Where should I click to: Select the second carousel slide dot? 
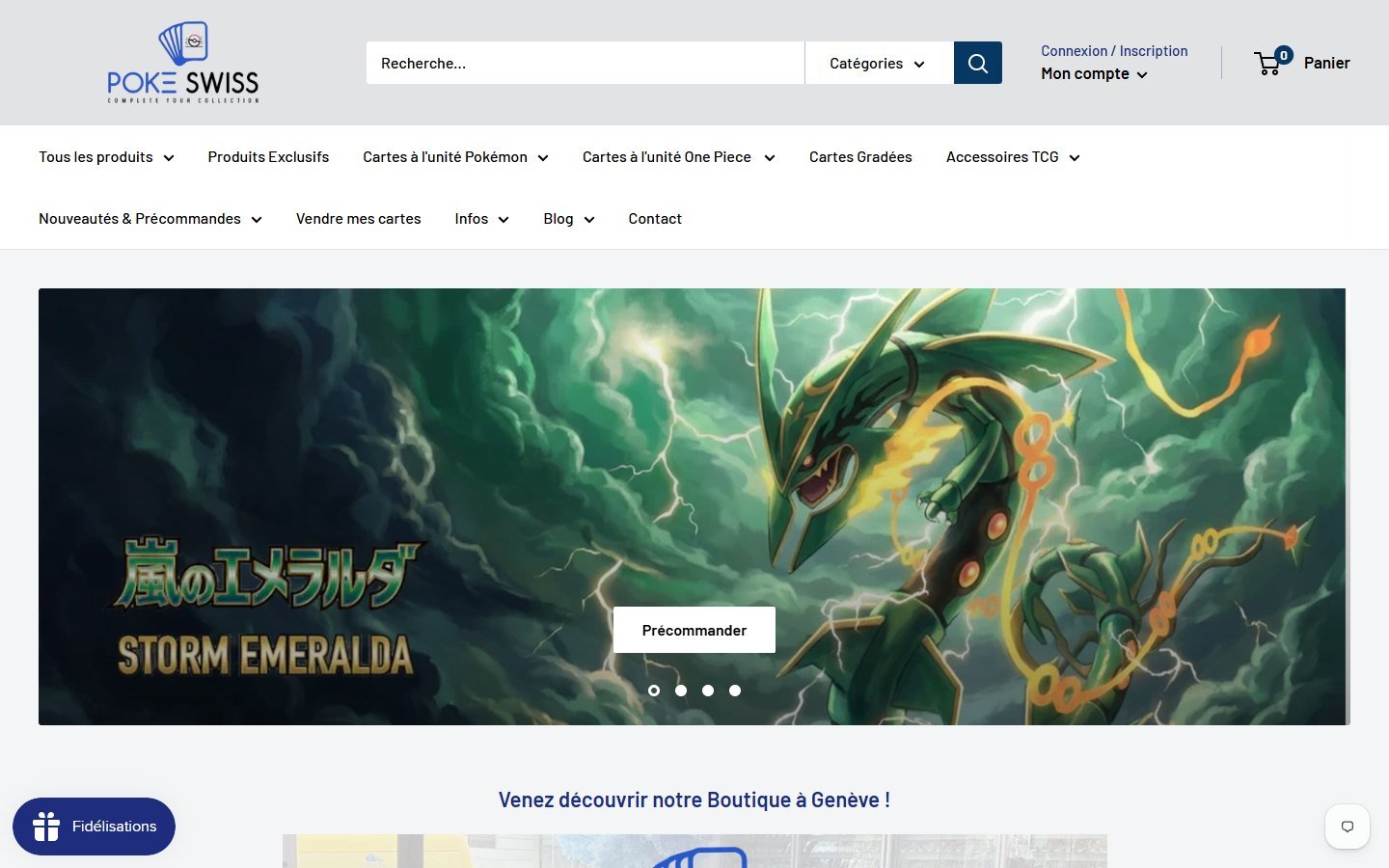[681, 691]
